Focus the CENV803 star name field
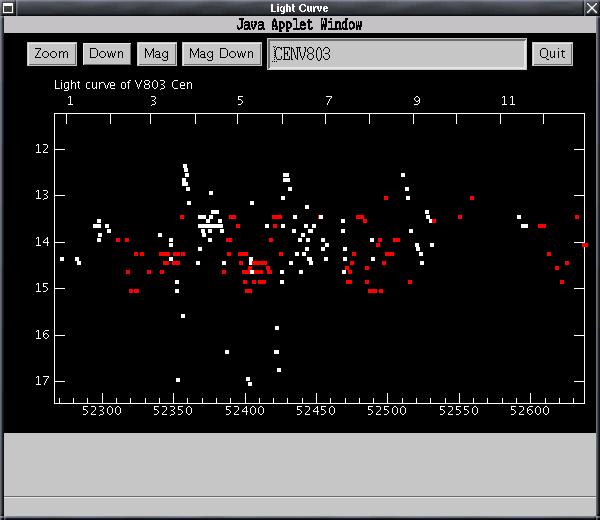The height and width of the screenshot is (520, 600). [397, 54]
